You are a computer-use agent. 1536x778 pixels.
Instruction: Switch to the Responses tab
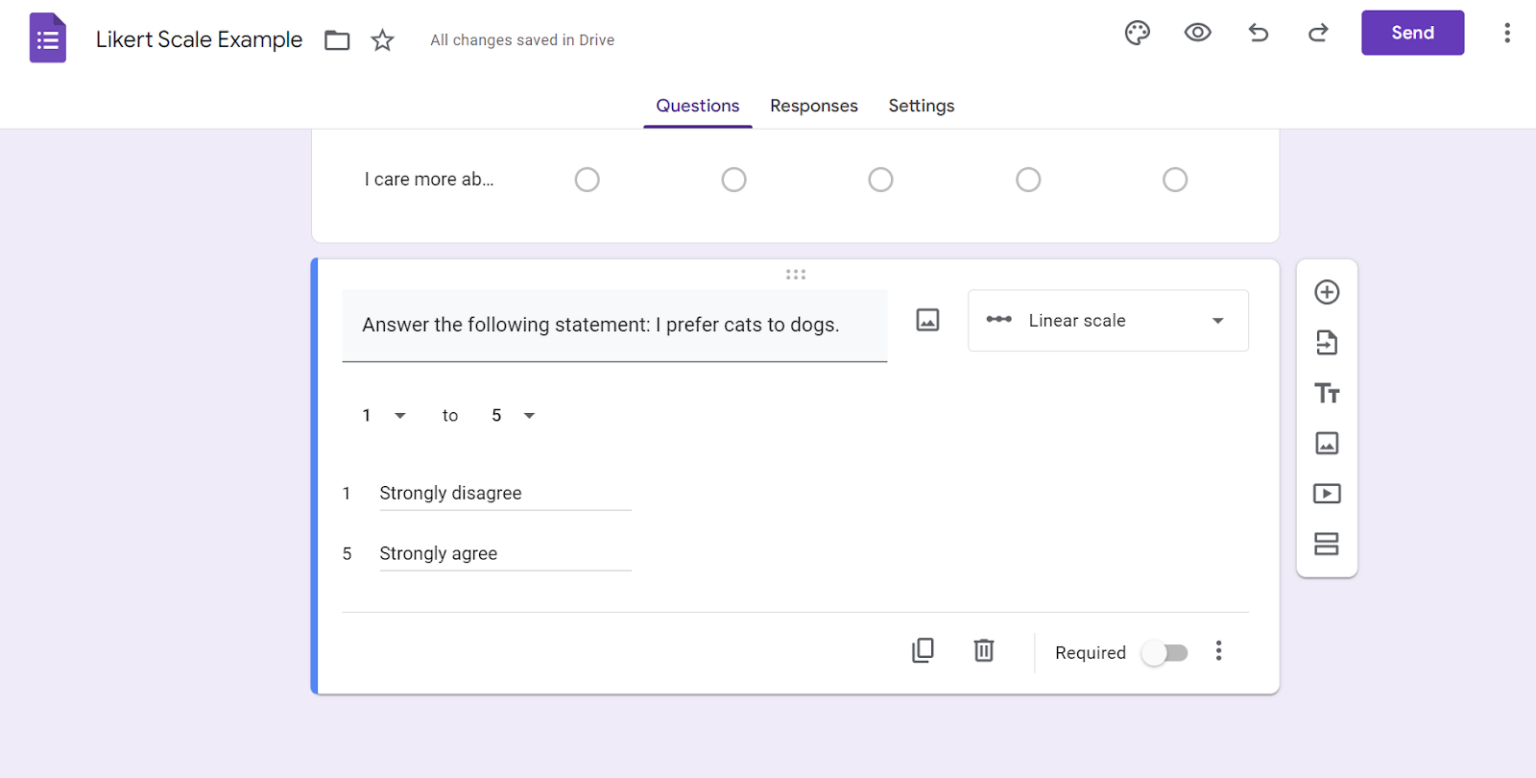pyautogui.click(x=813, y=105)
